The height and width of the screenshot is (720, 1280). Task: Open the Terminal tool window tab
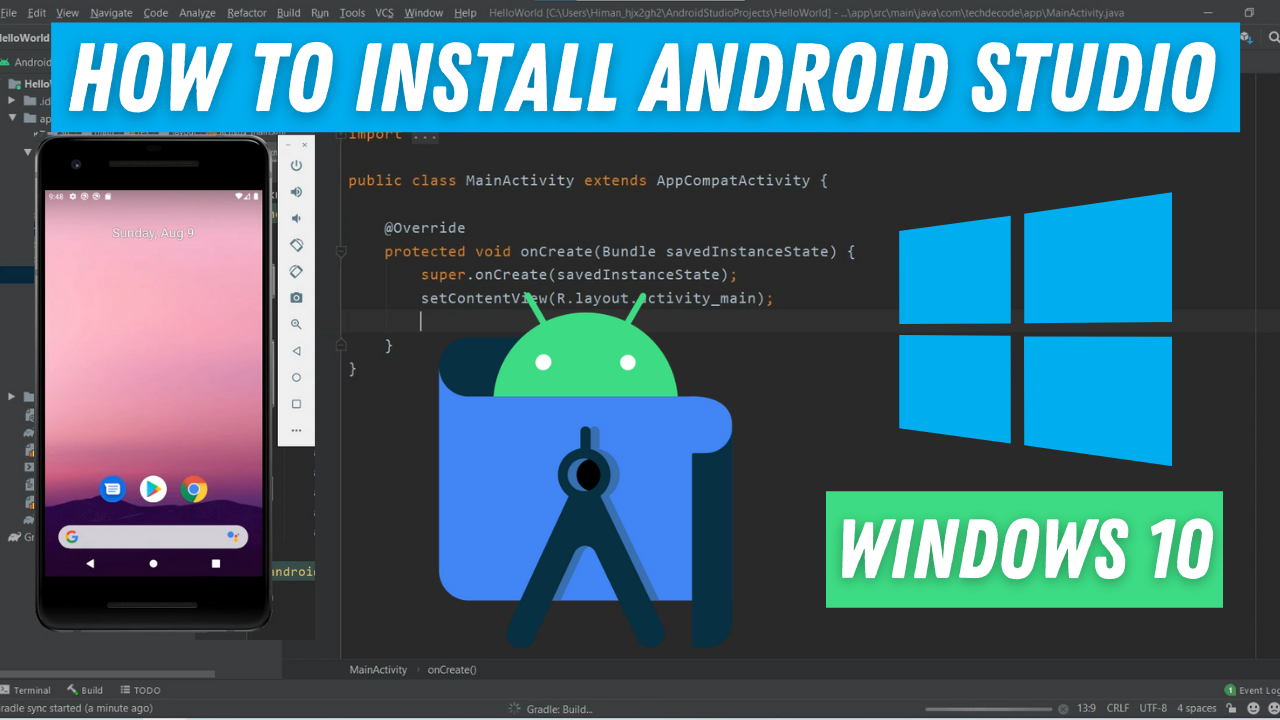(x=26, y=690)
